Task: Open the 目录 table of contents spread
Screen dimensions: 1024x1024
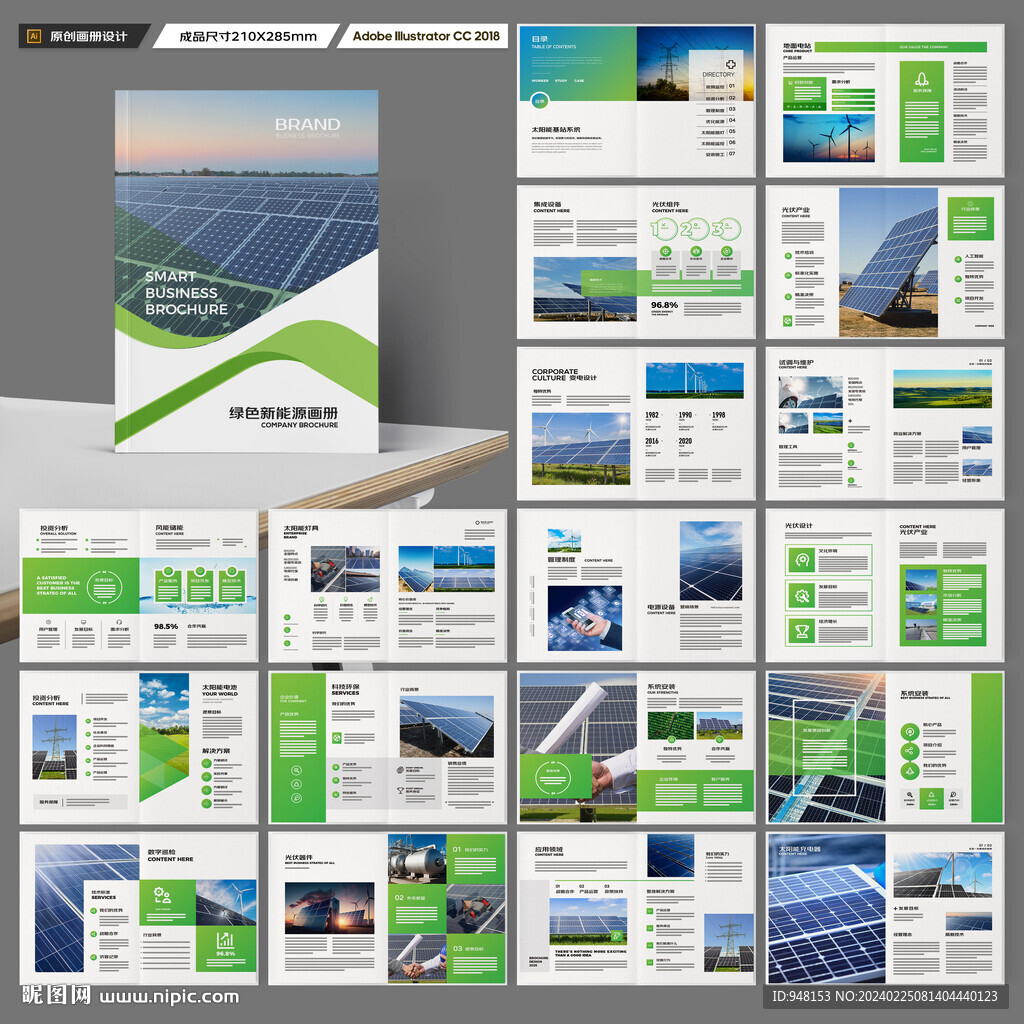Action: click(x=636, y=101)
